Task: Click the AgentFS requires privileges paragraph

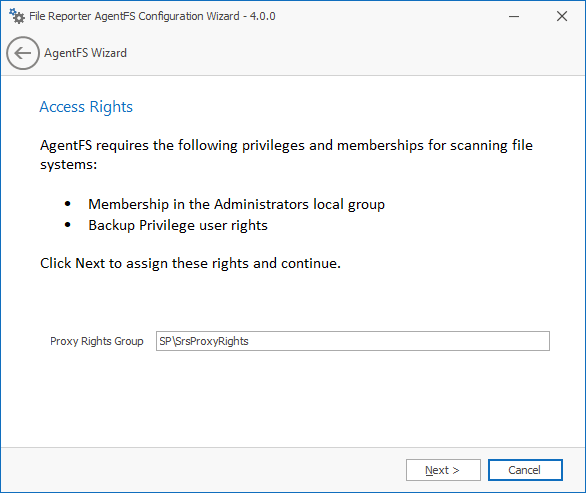Action: tap(286, 155)
